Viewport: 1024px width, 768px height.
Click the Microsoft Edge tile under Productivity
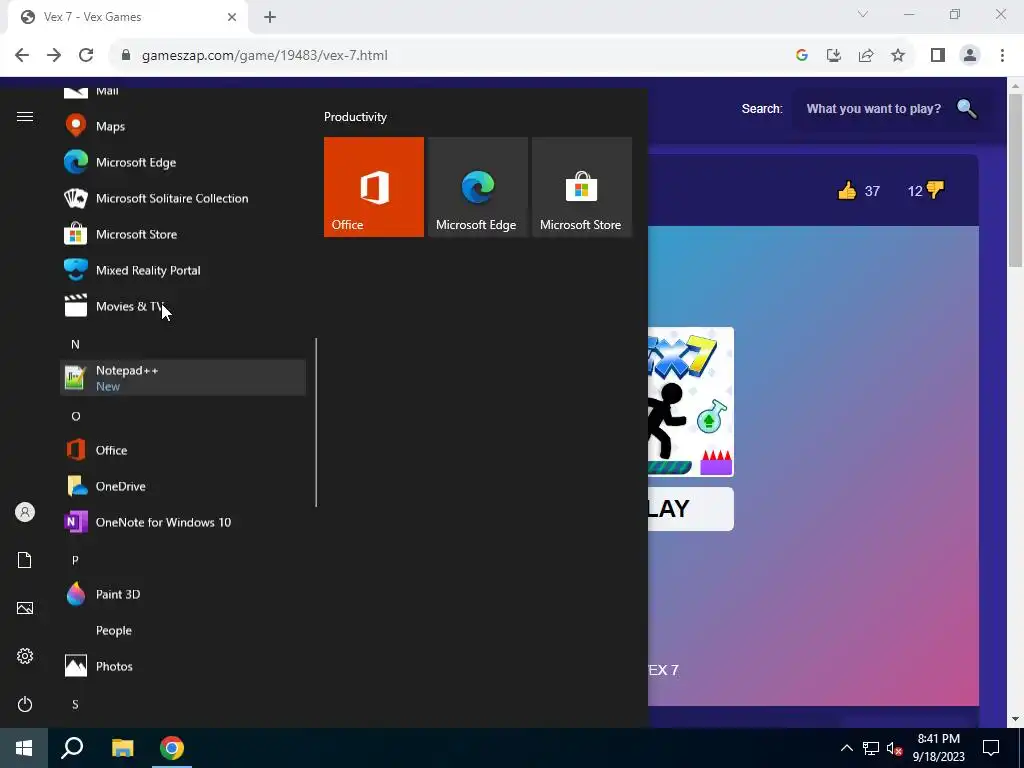tap(477, 187)
